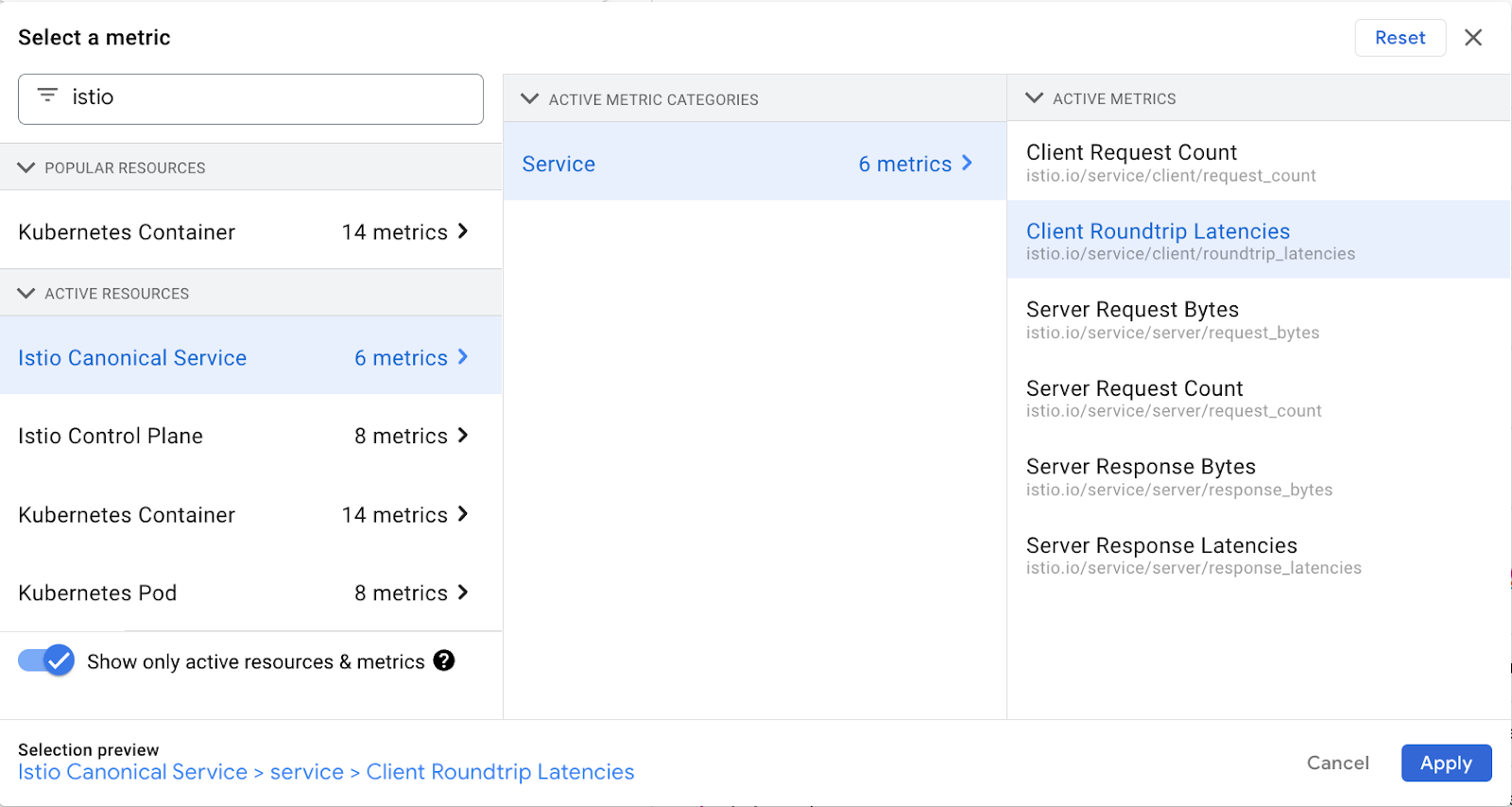Collapse the Active Resources section
The width and height of the screenshot is (1512, 807).
(x=26, y=293)
